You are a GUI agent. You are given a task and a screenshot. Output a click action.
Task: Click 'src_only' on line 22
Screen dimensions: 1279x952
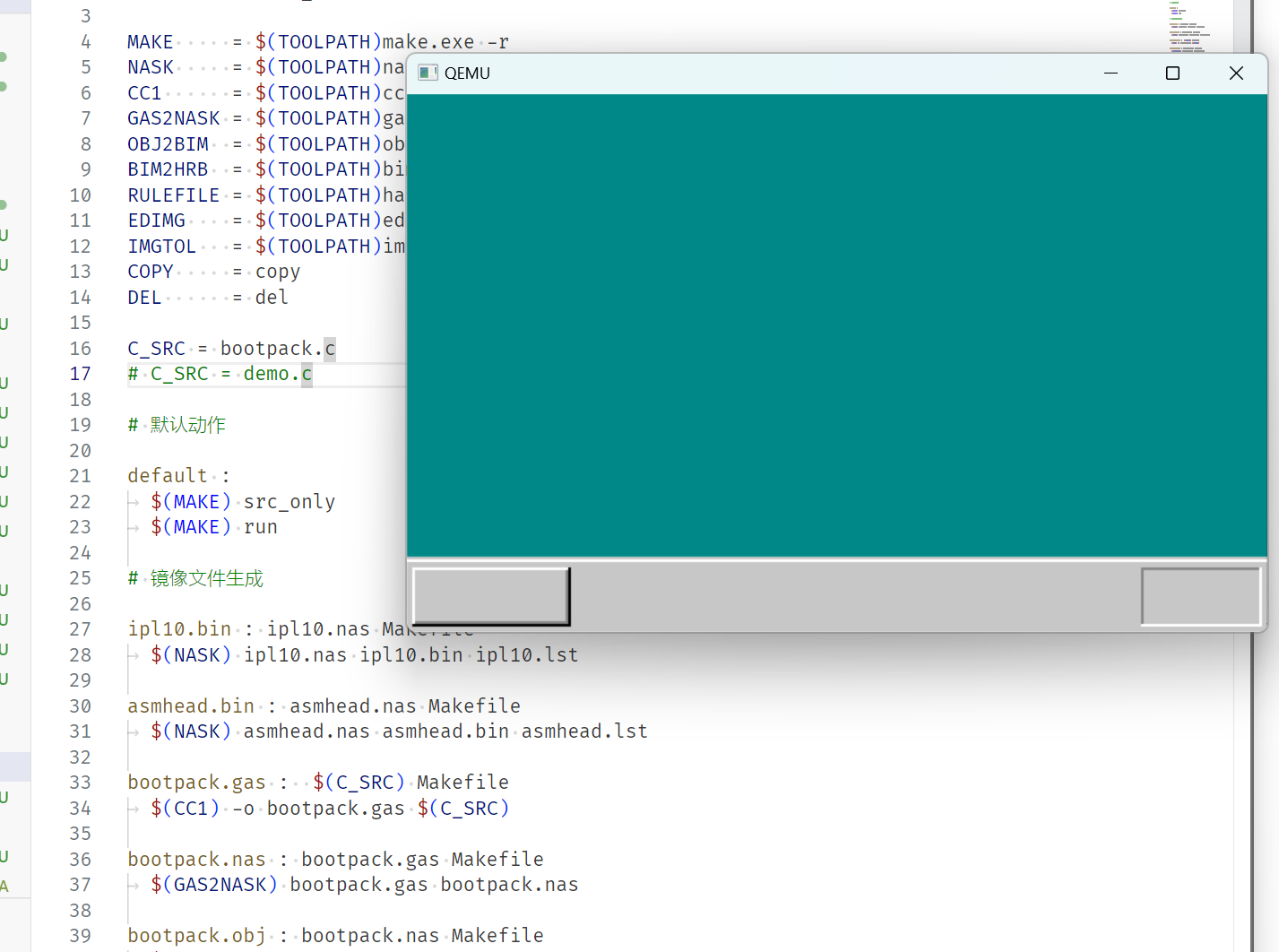(x=290, y=502)
